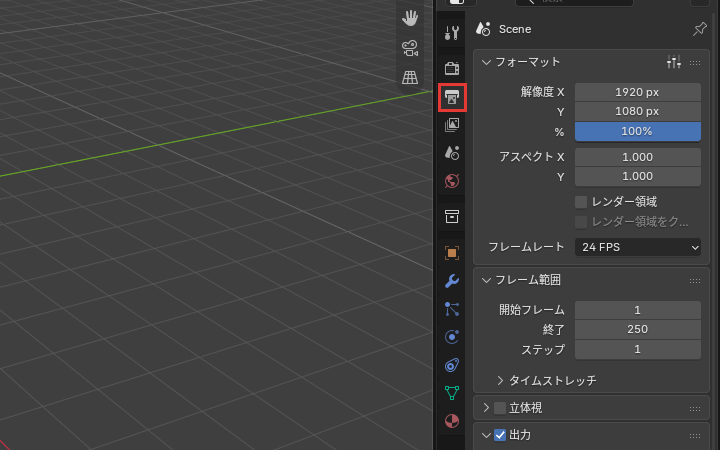Open format presets icon in フォーマット header
The width and height of the screenshot is (720, 450).
(x=674, y=62)
